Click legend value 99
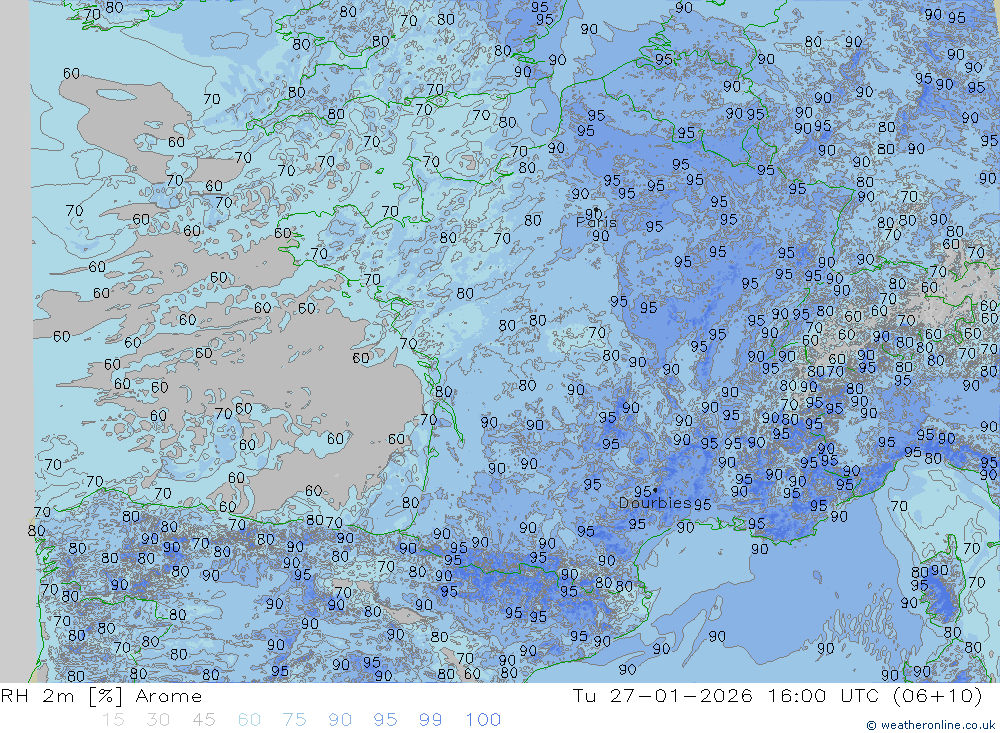The image size is (1000, 733). coord(430,720)
